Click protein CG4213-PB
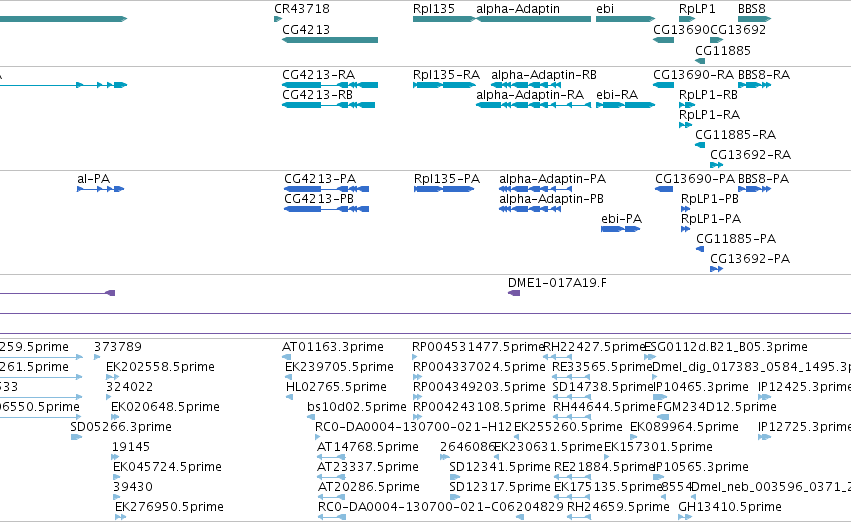851x522 pixels. coord(319,199)
